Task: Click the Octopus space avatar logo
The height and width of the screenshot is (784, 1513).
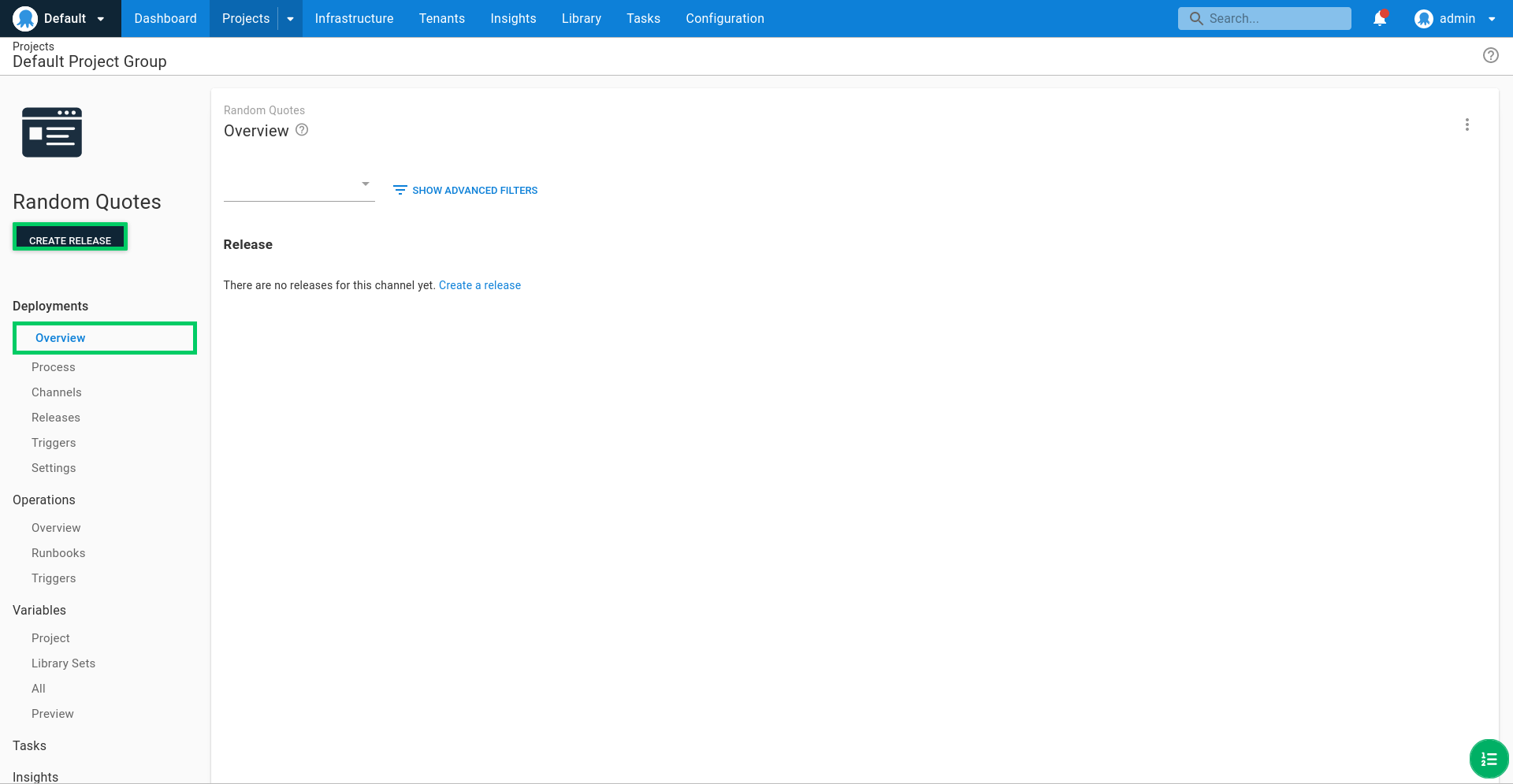Action: tap(25, 18)
